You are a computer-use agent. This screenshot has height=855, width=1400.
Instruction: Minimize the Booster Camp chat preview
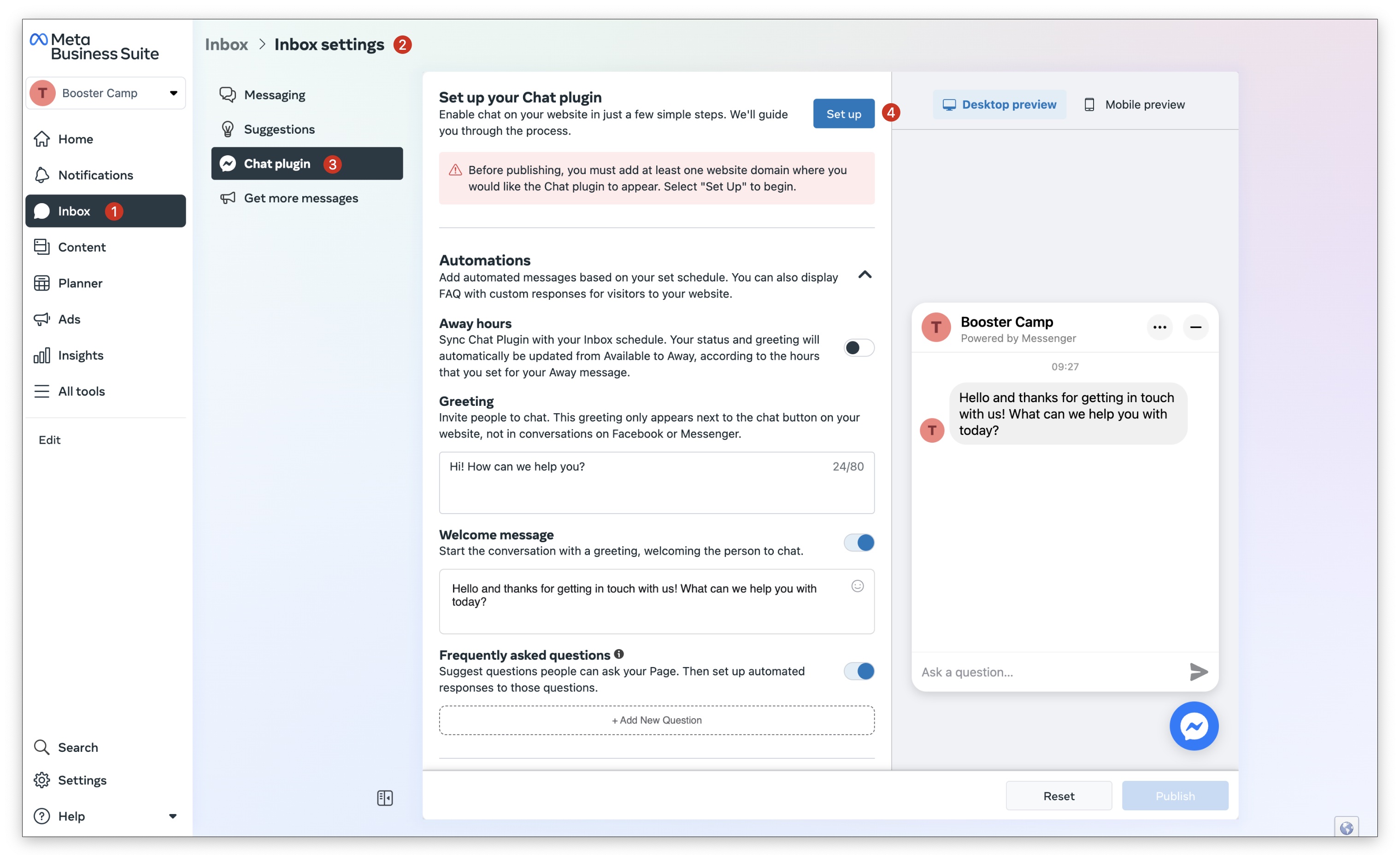(x=1195, y=327)
